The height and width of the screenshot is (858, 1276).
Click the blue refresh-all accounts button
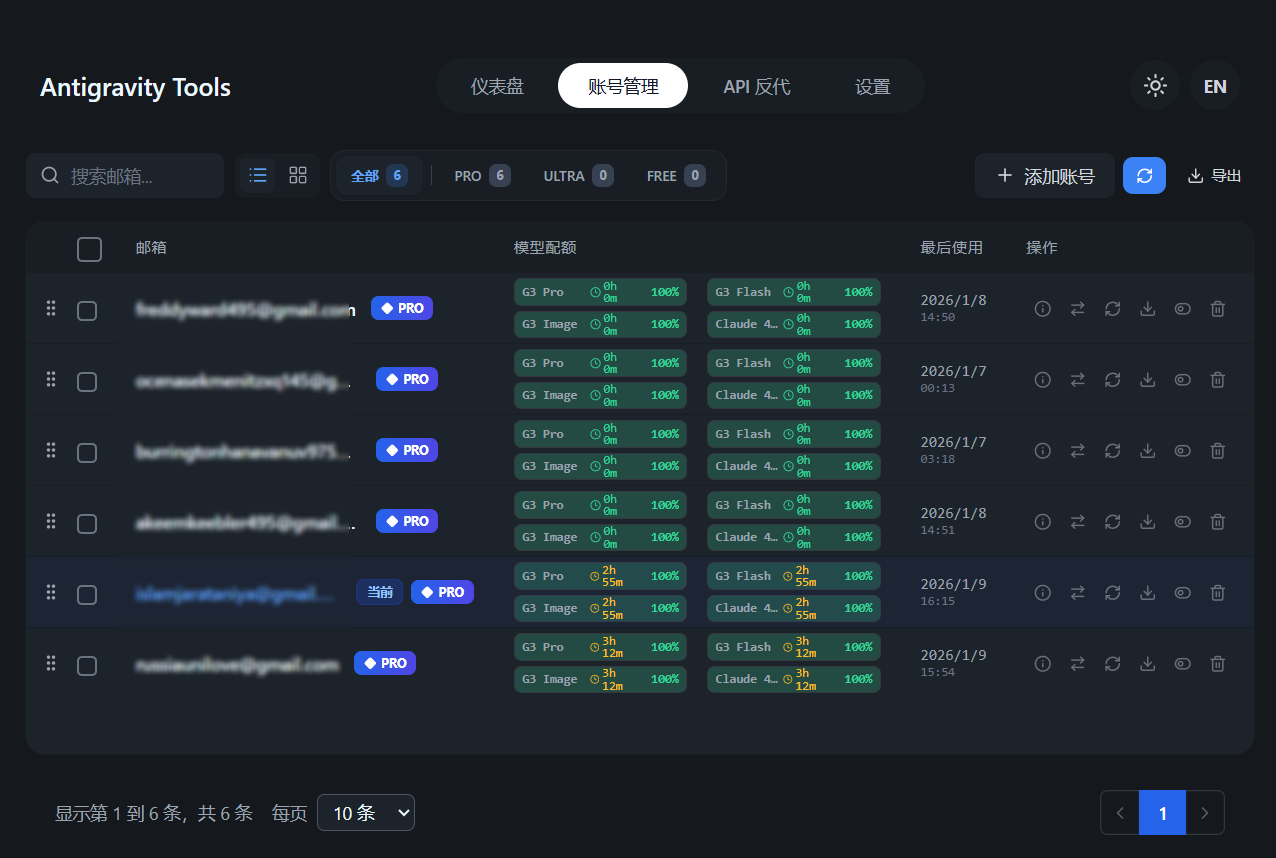pyautogui.click(x=1144, y=176)
